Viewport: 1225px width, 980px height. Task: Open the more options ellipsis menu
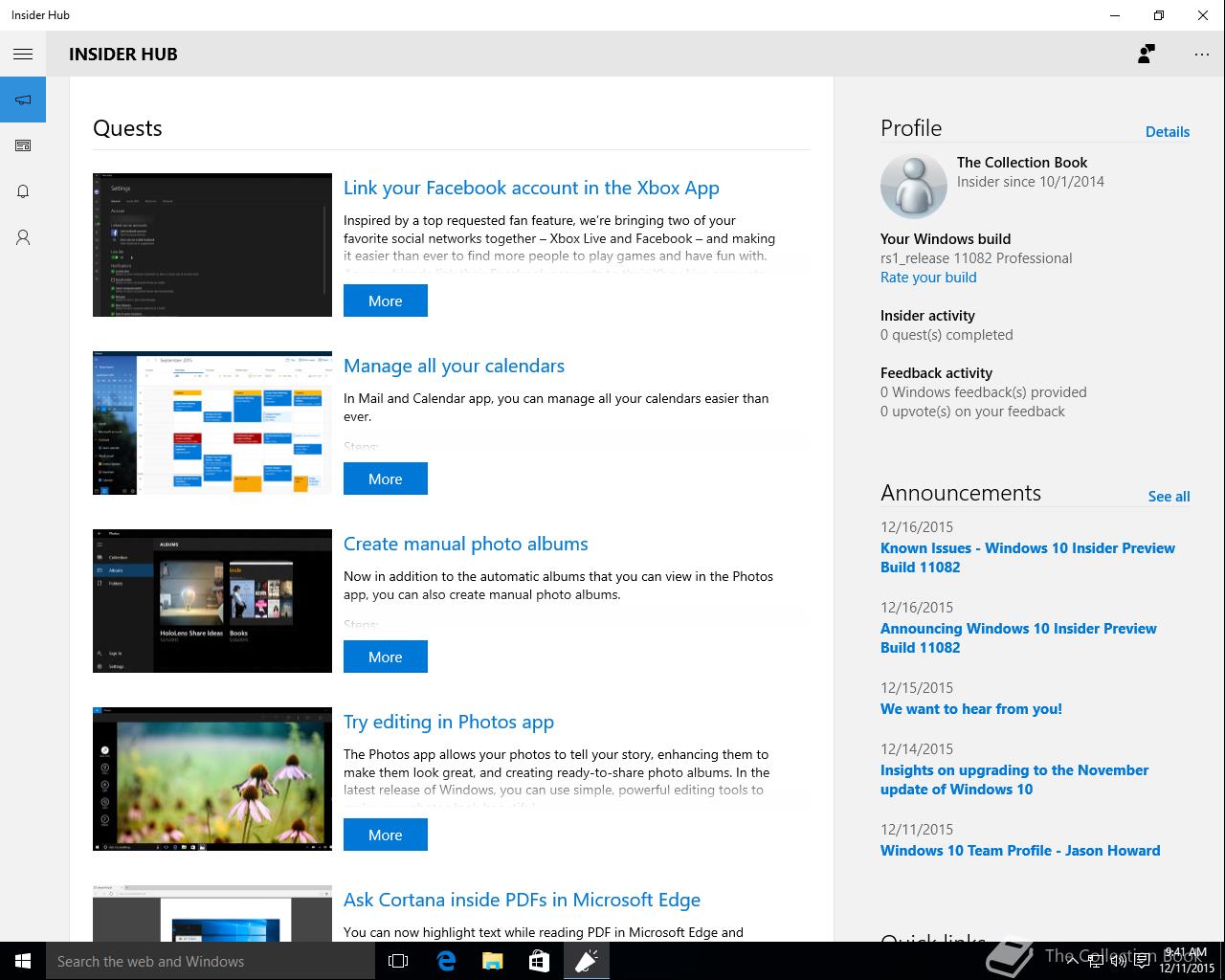tap(1202, 55)
